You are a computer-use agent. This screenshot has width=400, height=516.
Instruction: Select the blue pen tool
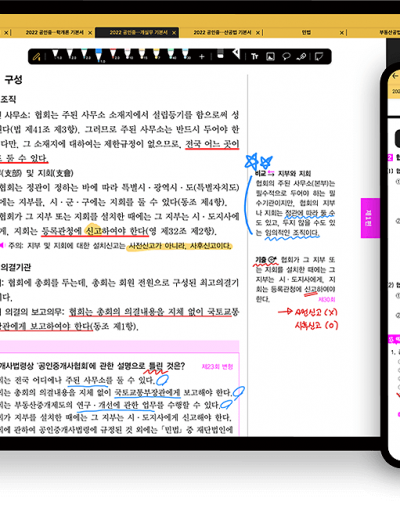tap(99, 56)
